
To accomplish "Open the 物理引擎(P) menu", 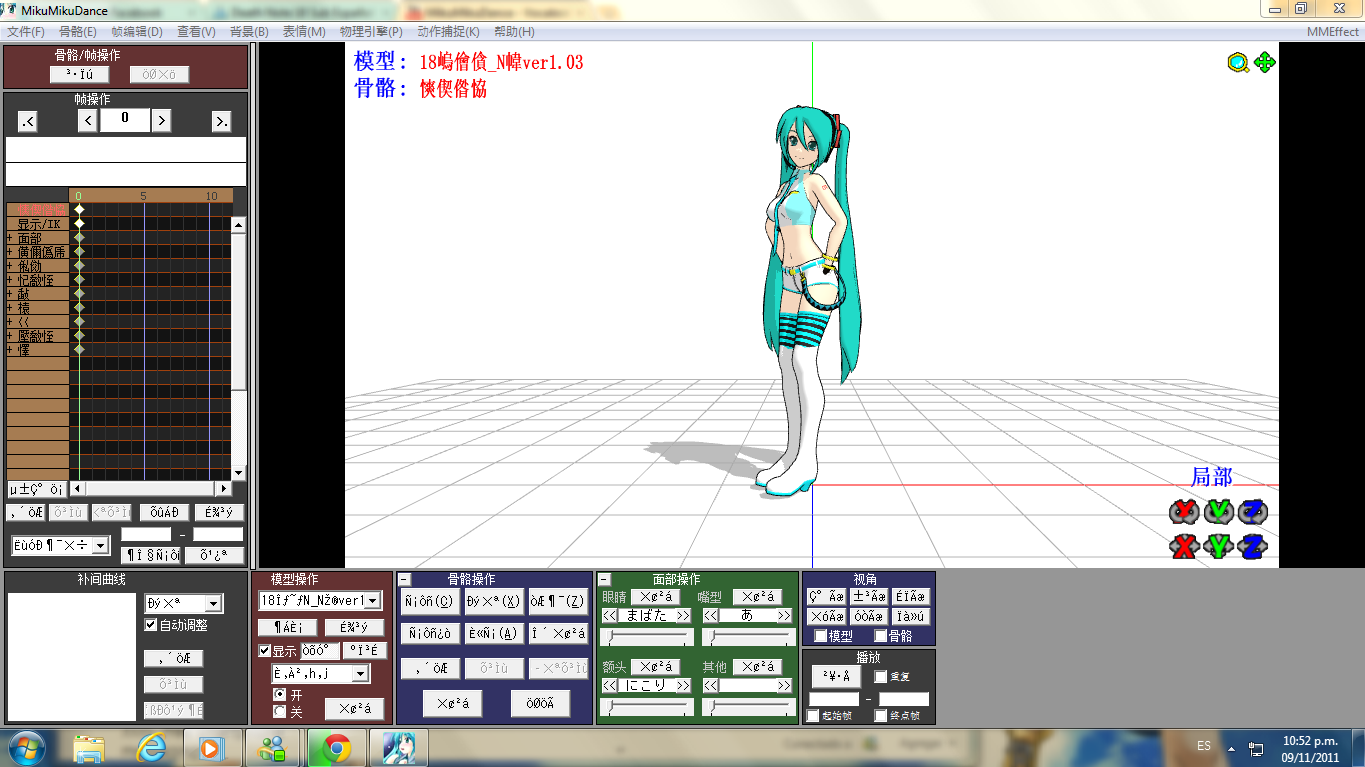I will pos(371,32).
